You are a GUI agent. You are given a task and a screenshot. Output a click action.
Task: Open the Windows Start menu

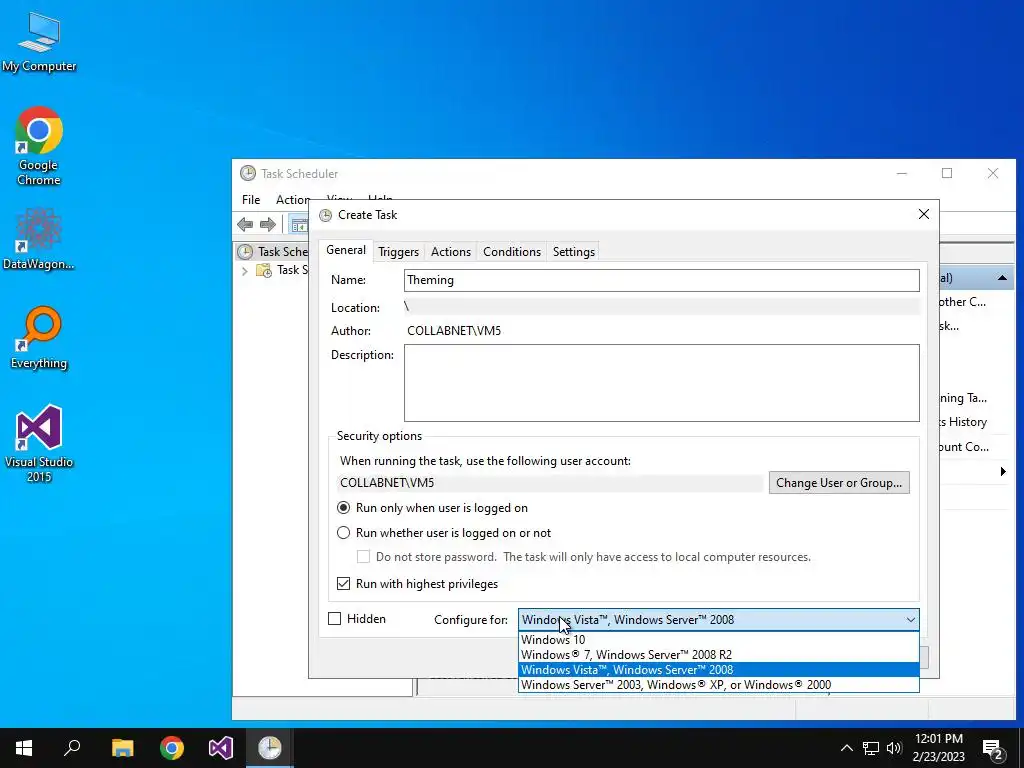click(x=24, y=748)
